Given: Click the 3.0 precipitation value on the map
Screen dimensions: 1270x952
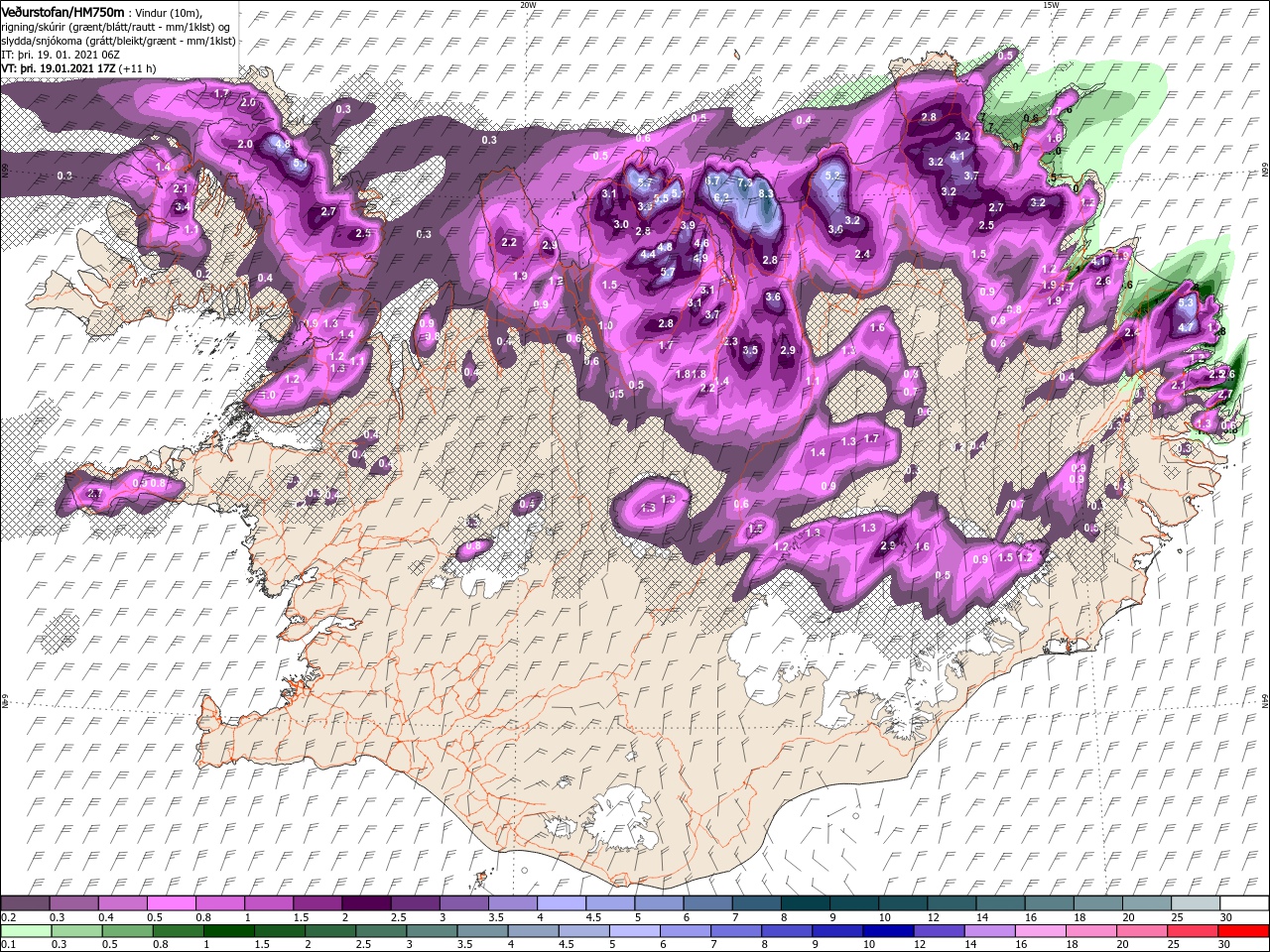Looking at the screenshot, I should (x=622, y=225).
